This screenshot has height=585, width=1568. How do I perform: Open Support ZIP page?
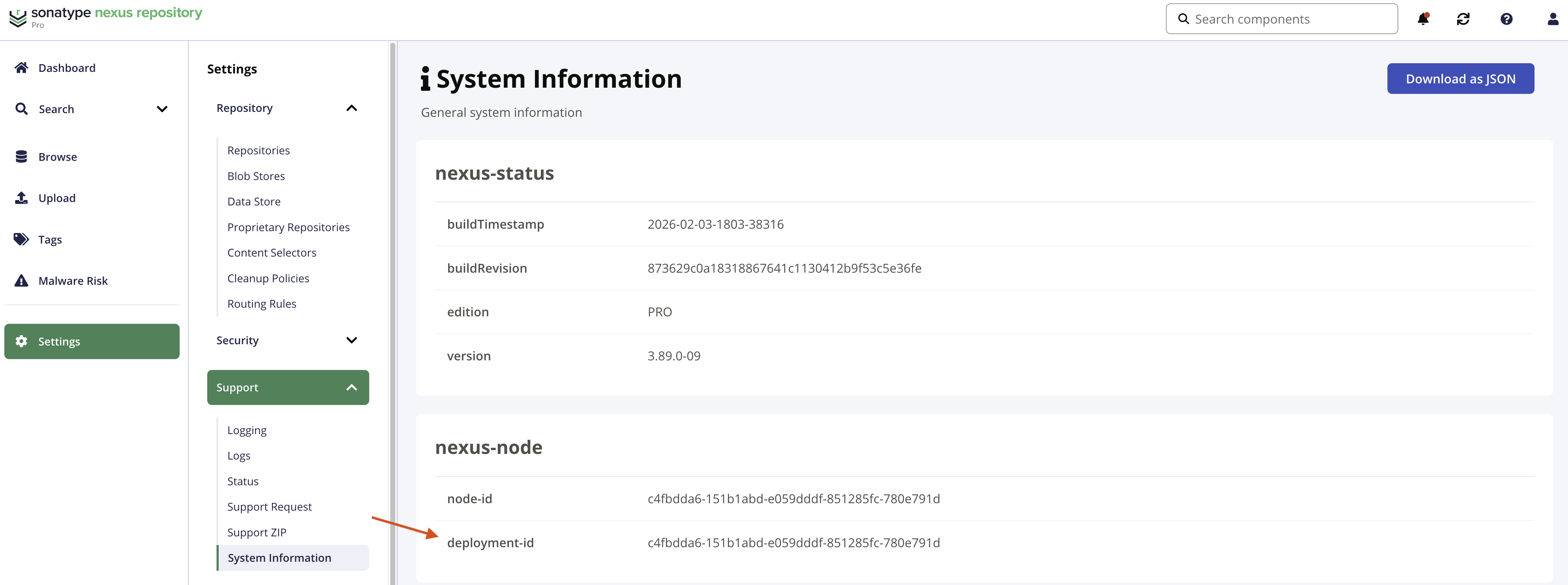[x=257, y=533]
